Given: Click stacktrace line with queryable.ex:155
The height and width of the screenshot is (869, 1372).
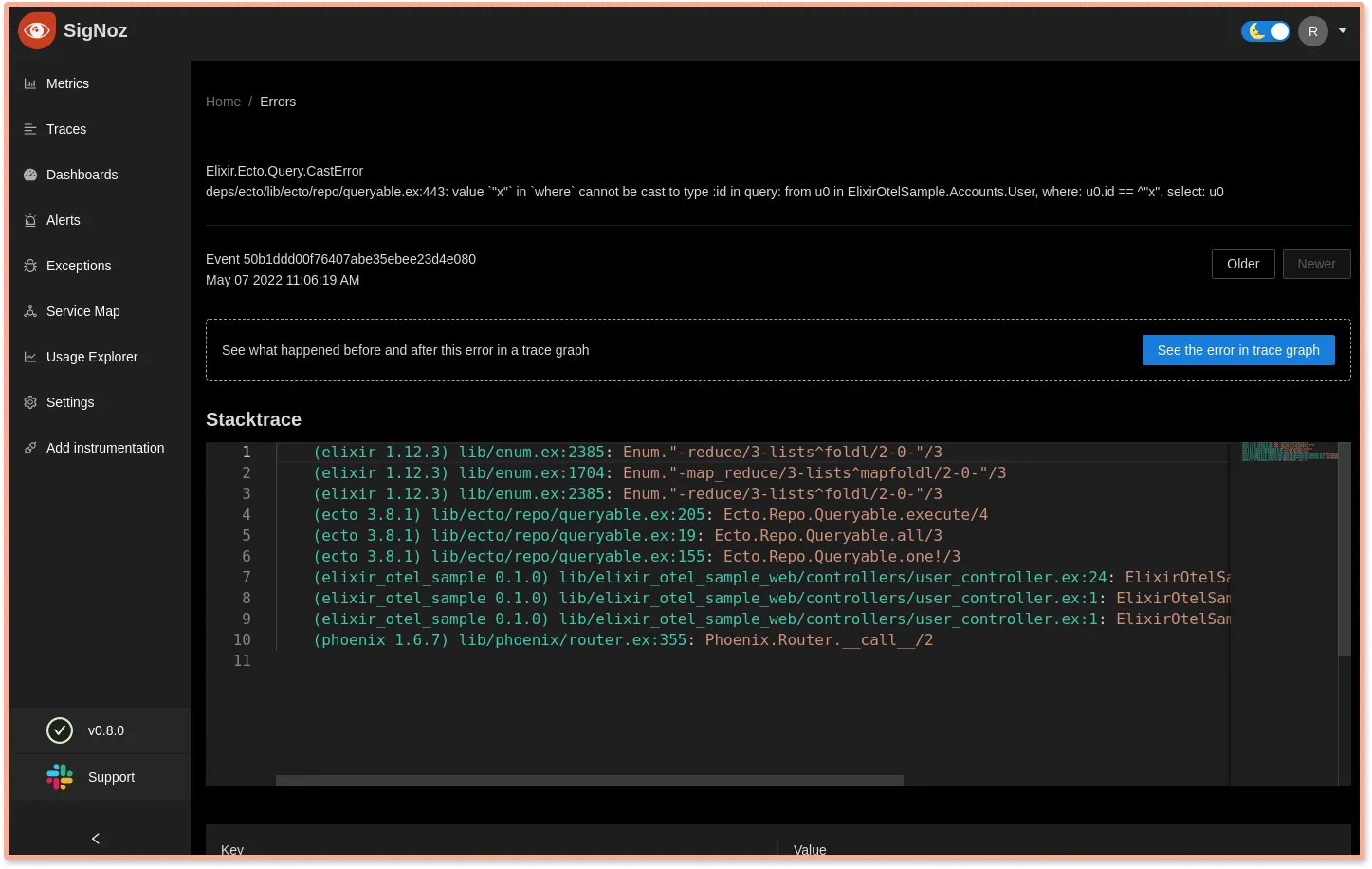Looking at the screenshot, I should [x=637, y=556].
